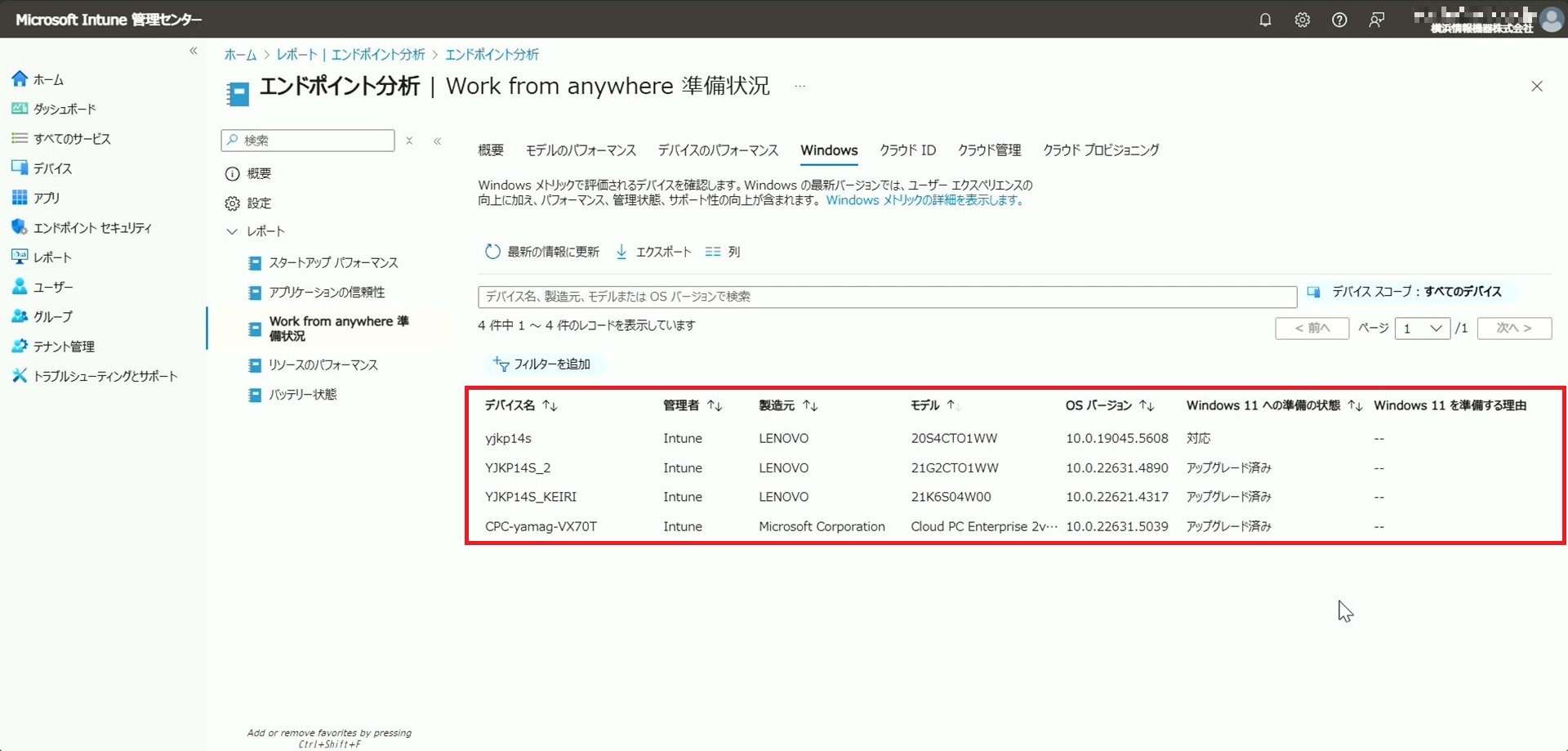Screen dimensions: 1568x751
Task: Click the resource menu 検索 box
Action: coord(308,141)
